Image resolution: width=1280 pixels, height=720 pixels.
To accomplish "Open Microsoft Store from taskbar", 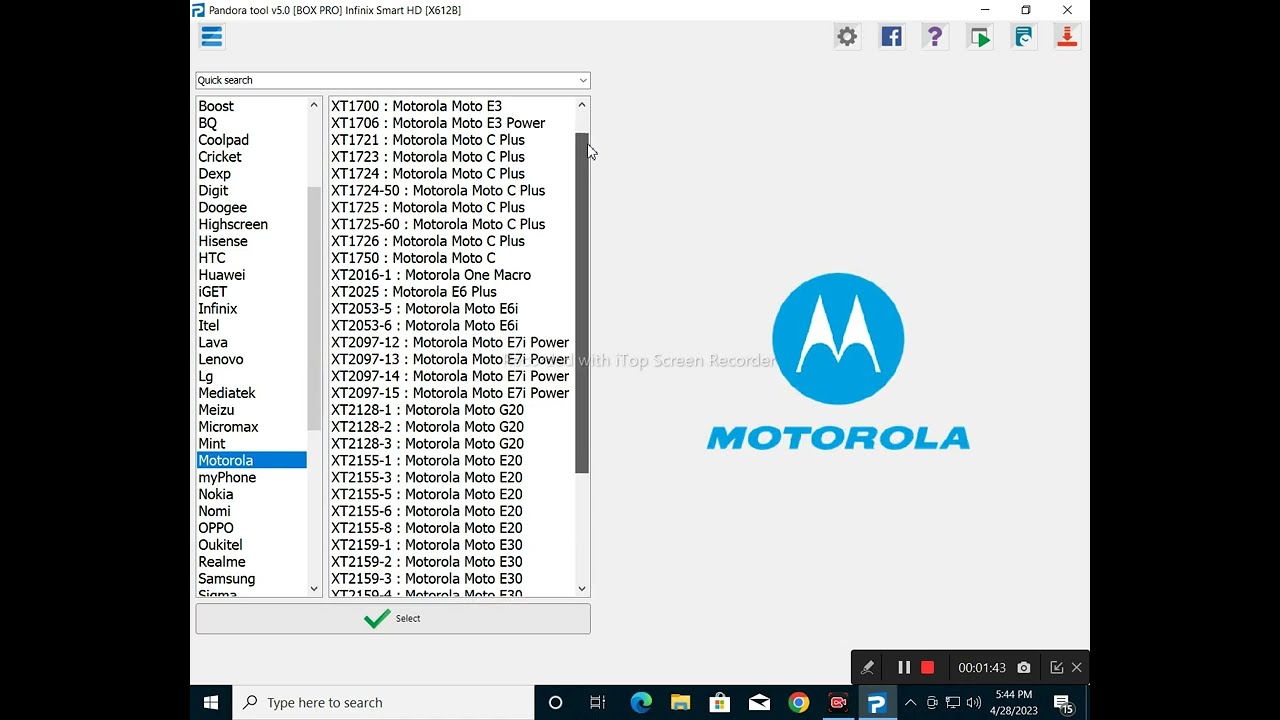I will click(x=719, y=702).
